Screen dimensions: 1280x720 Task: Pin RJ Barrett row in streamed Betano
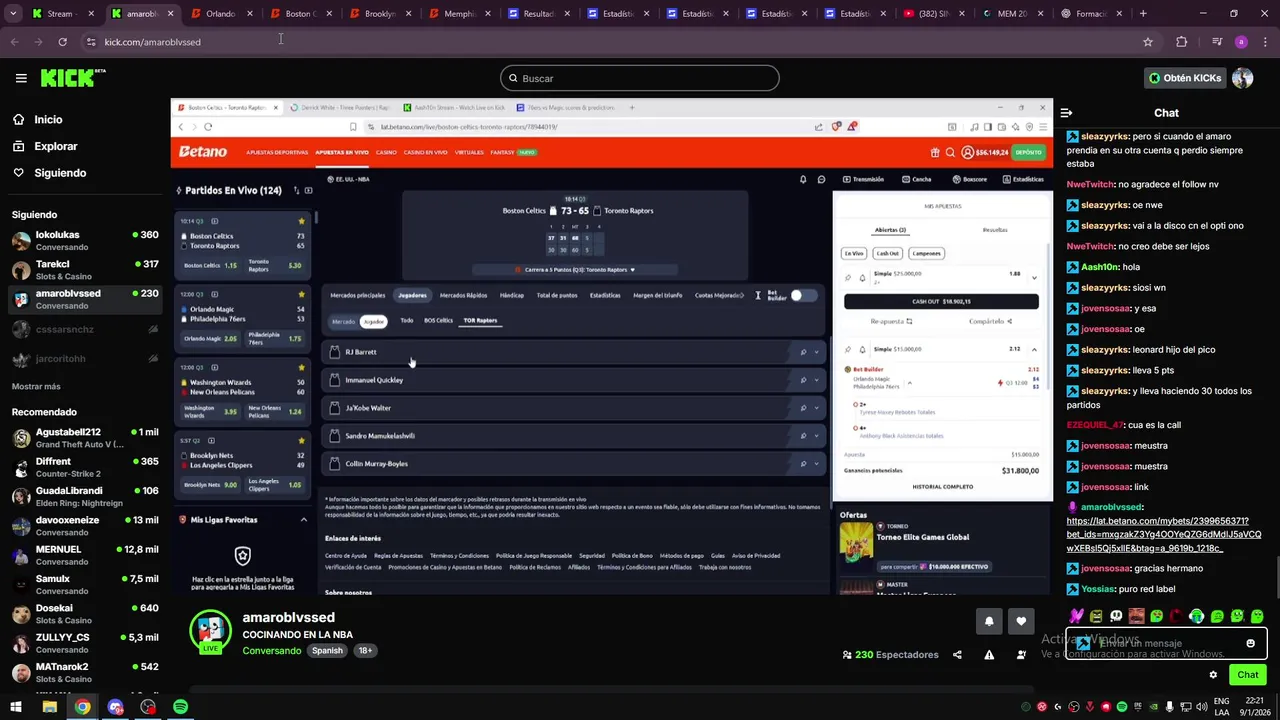803,352
